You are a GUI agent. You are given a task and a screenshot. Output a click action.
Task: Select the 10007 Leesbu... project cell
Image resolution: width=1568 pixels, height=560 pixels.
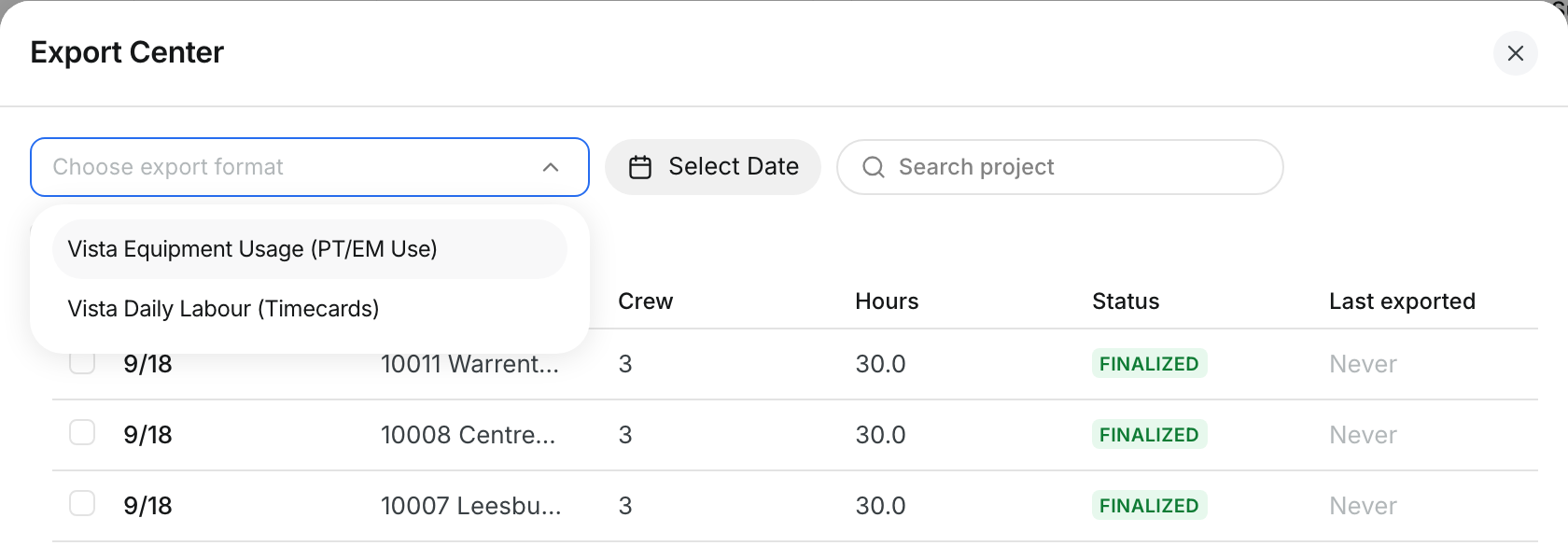tap(471, 506)
